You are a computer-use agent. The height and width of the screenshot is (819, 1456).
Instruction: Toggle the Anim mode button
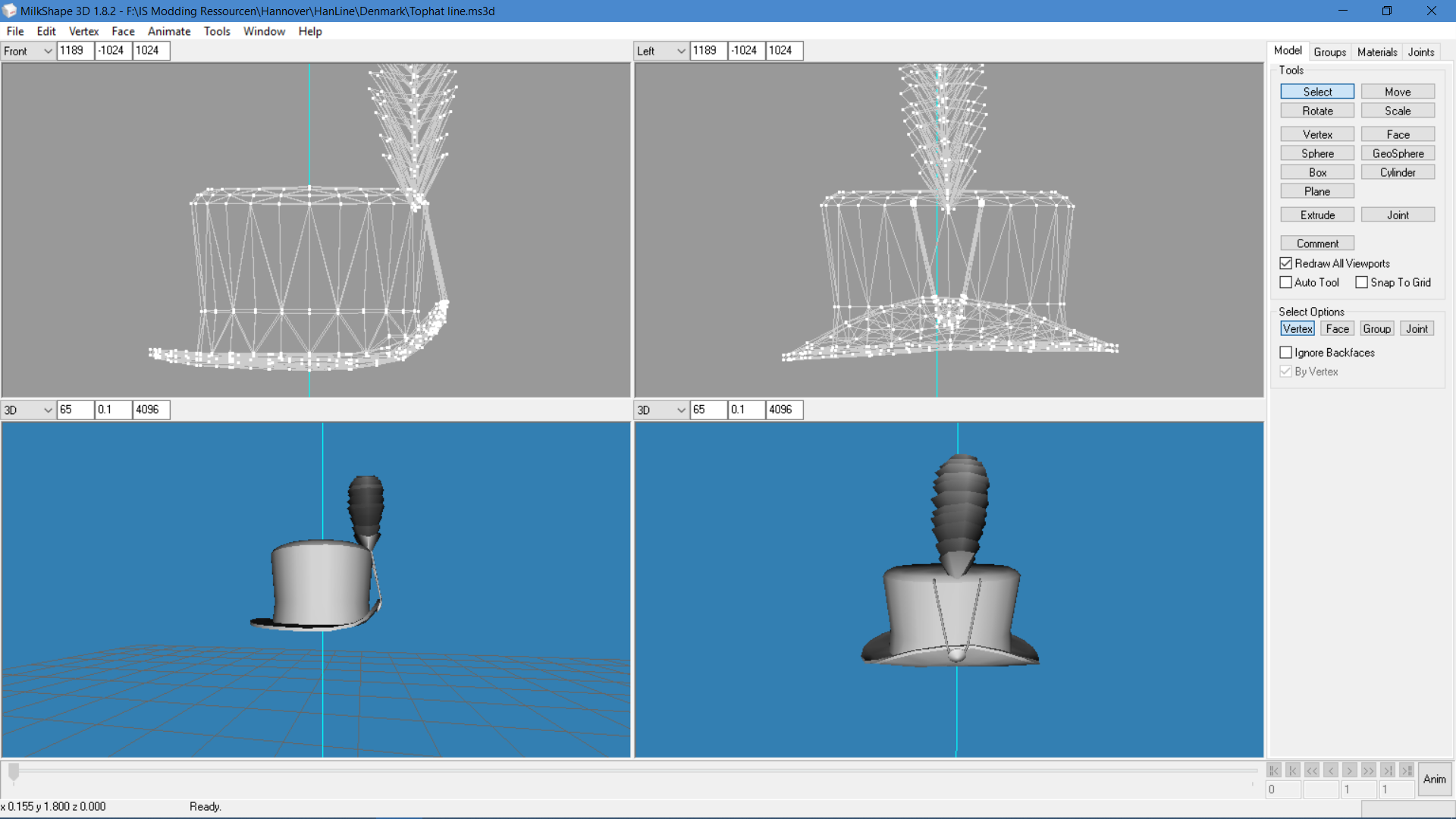pos(1435,780)
